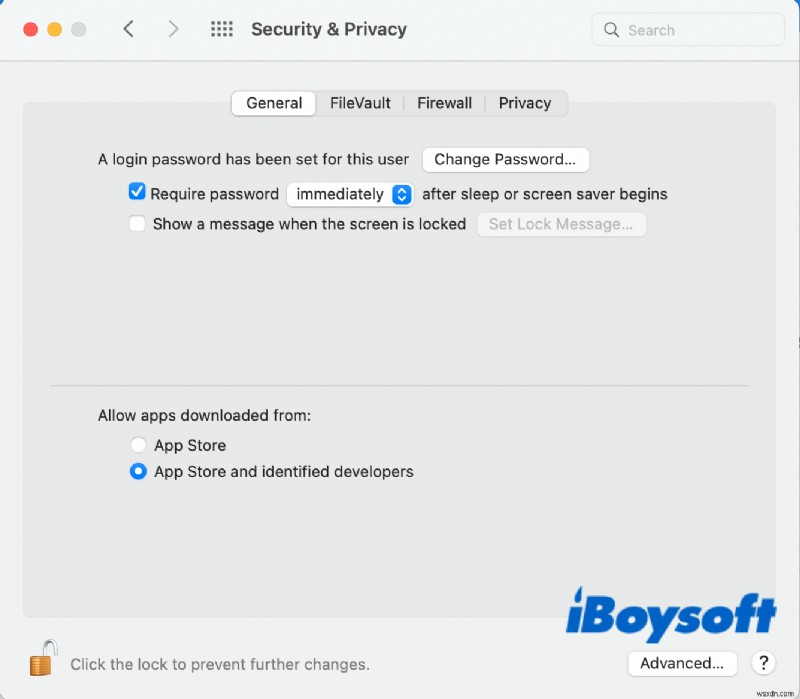Screen dimensions: 800x699
Task: Open Advanced security options
Action: [x=682, y=663]
